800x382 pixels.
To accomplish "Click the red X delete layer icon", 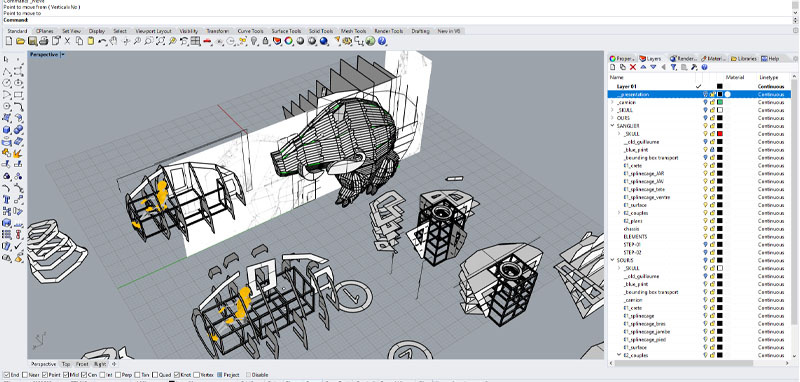I will click(633, 67).
